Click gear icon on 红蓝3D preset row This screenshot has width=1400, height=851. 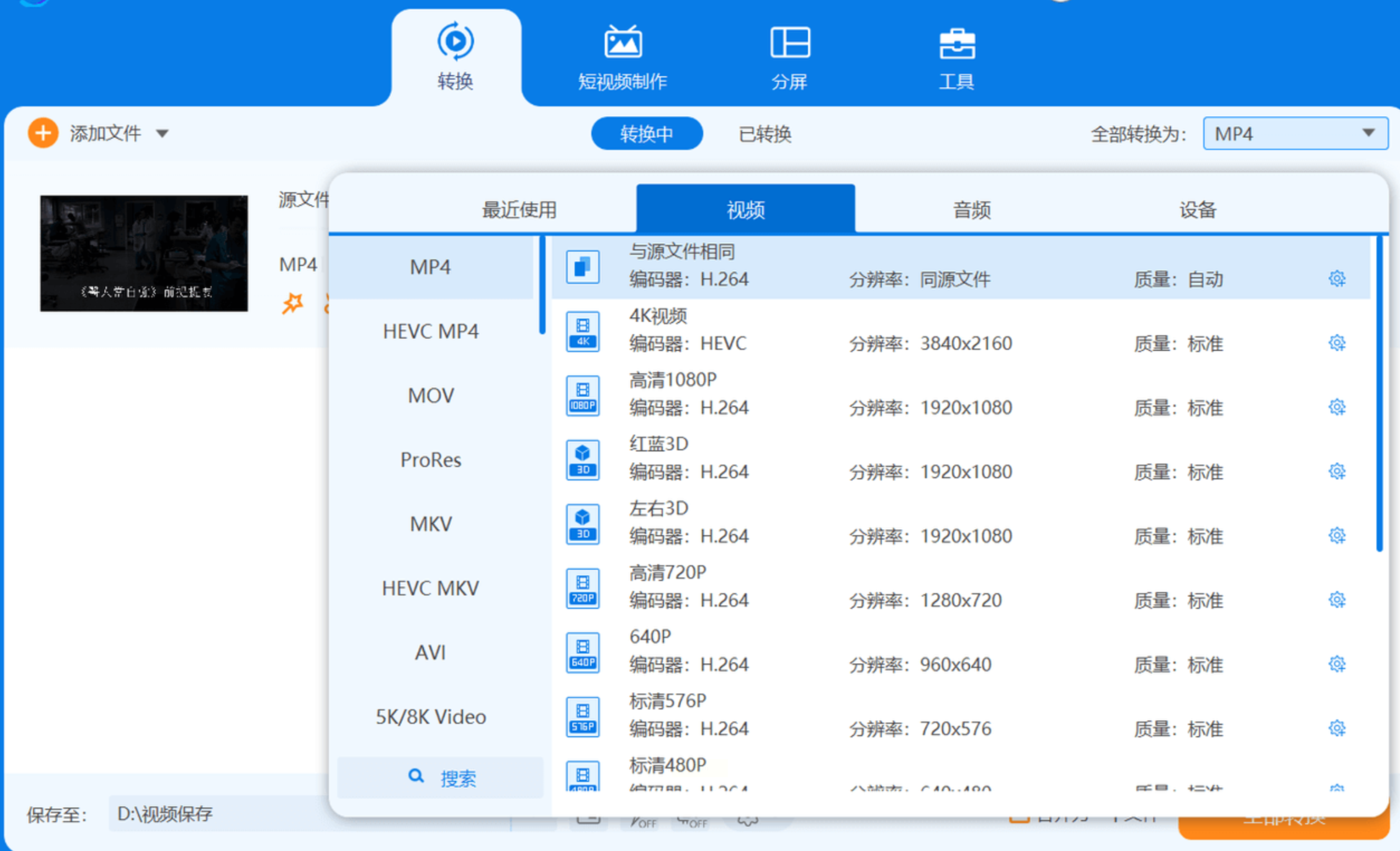1337,471
